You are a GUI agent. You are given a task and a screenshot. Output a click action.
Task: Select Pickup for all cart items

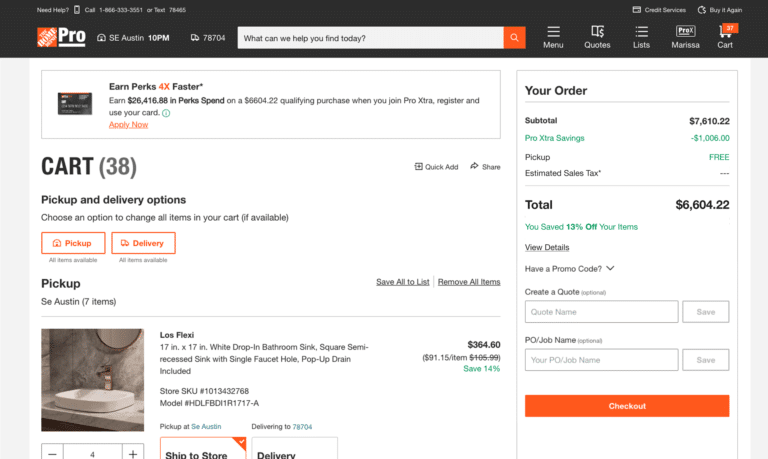(73, 243)
